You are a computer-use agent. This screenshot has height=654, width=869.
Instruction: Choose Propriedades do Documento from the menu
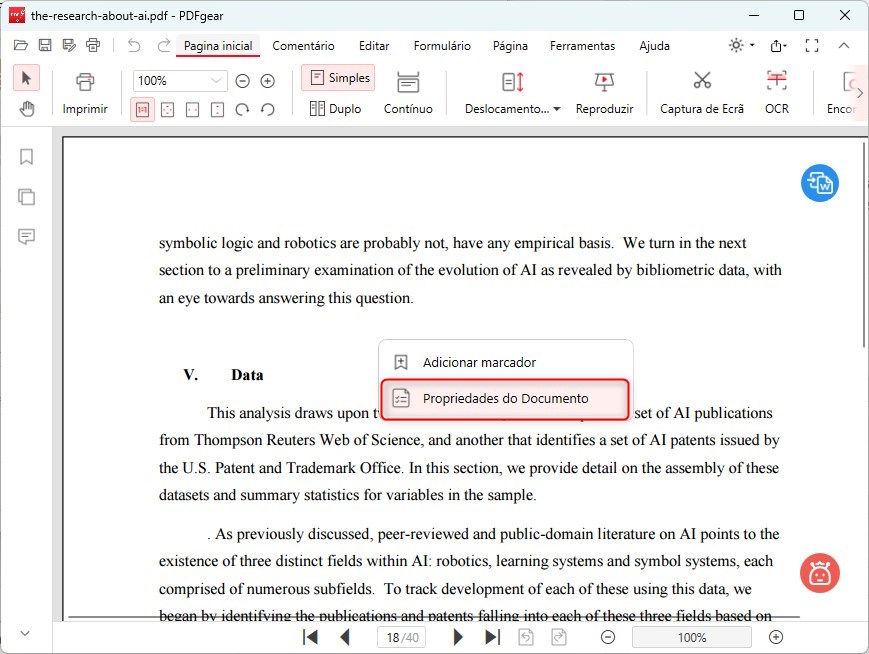pos(505,398)
